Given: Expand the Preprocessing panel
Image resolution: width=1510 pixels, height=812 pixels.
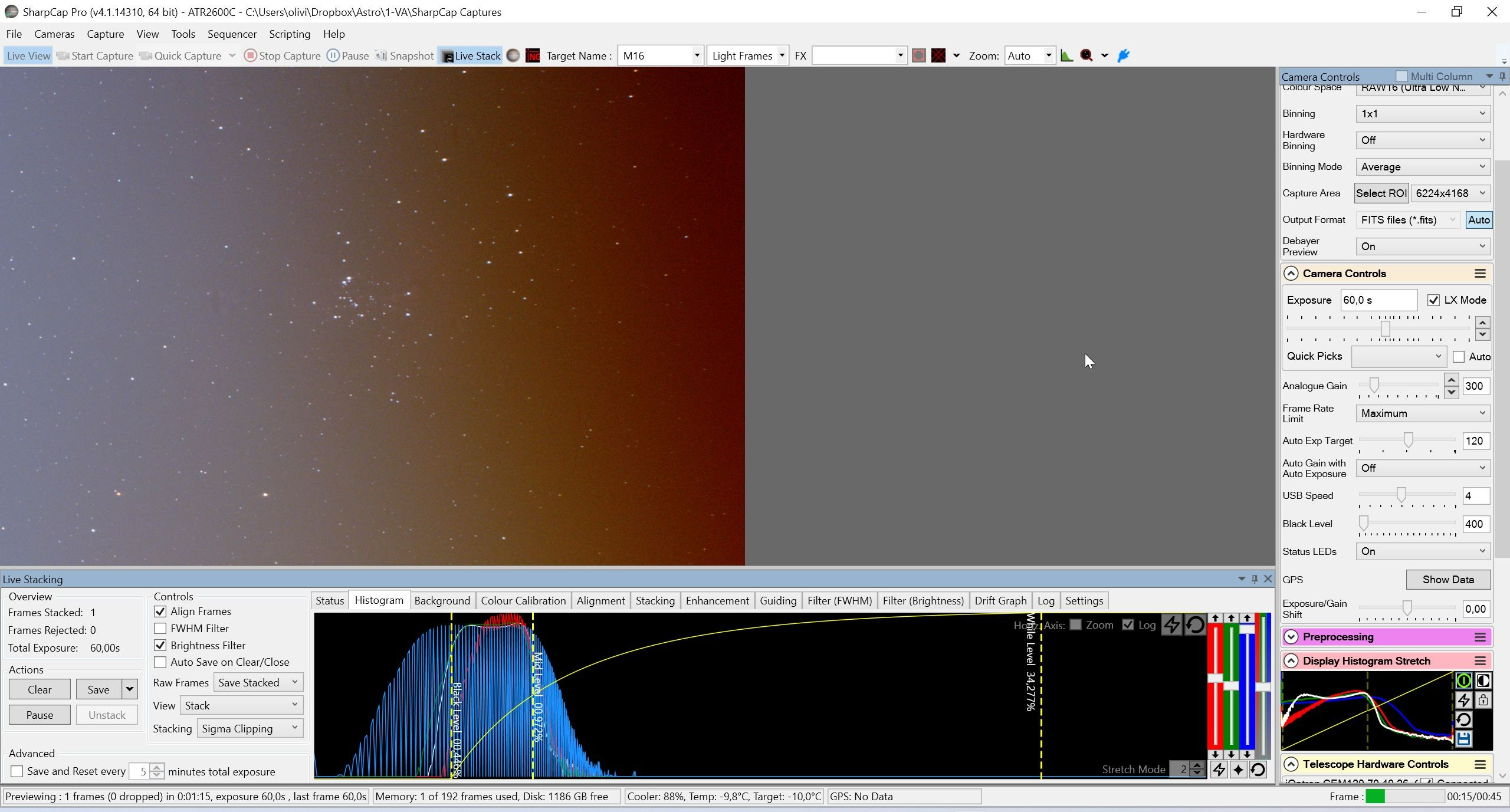Looking at the screenshot, I should 1291,637.
